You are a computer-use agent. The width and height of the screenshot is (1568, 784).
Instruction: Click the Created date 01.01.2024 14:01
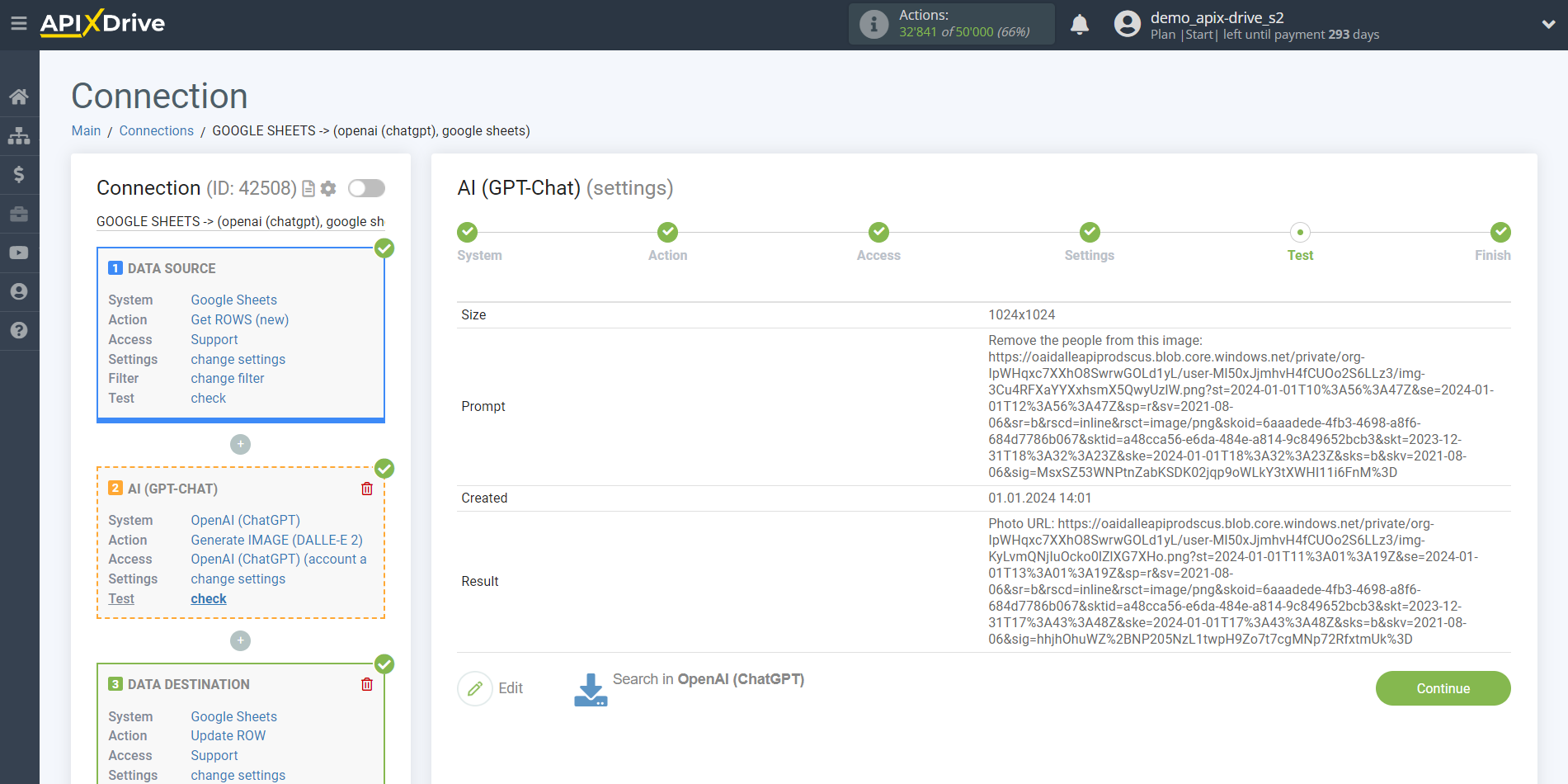coord(1040,498)
